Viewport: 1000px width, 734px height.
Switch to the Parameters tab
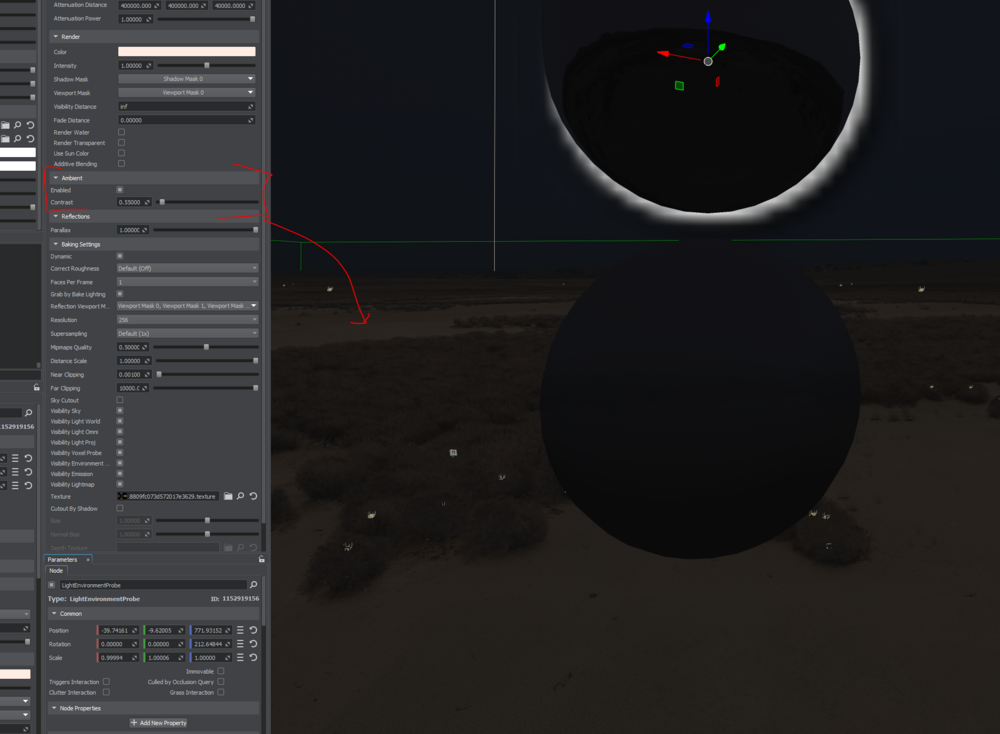pos(65,560)
